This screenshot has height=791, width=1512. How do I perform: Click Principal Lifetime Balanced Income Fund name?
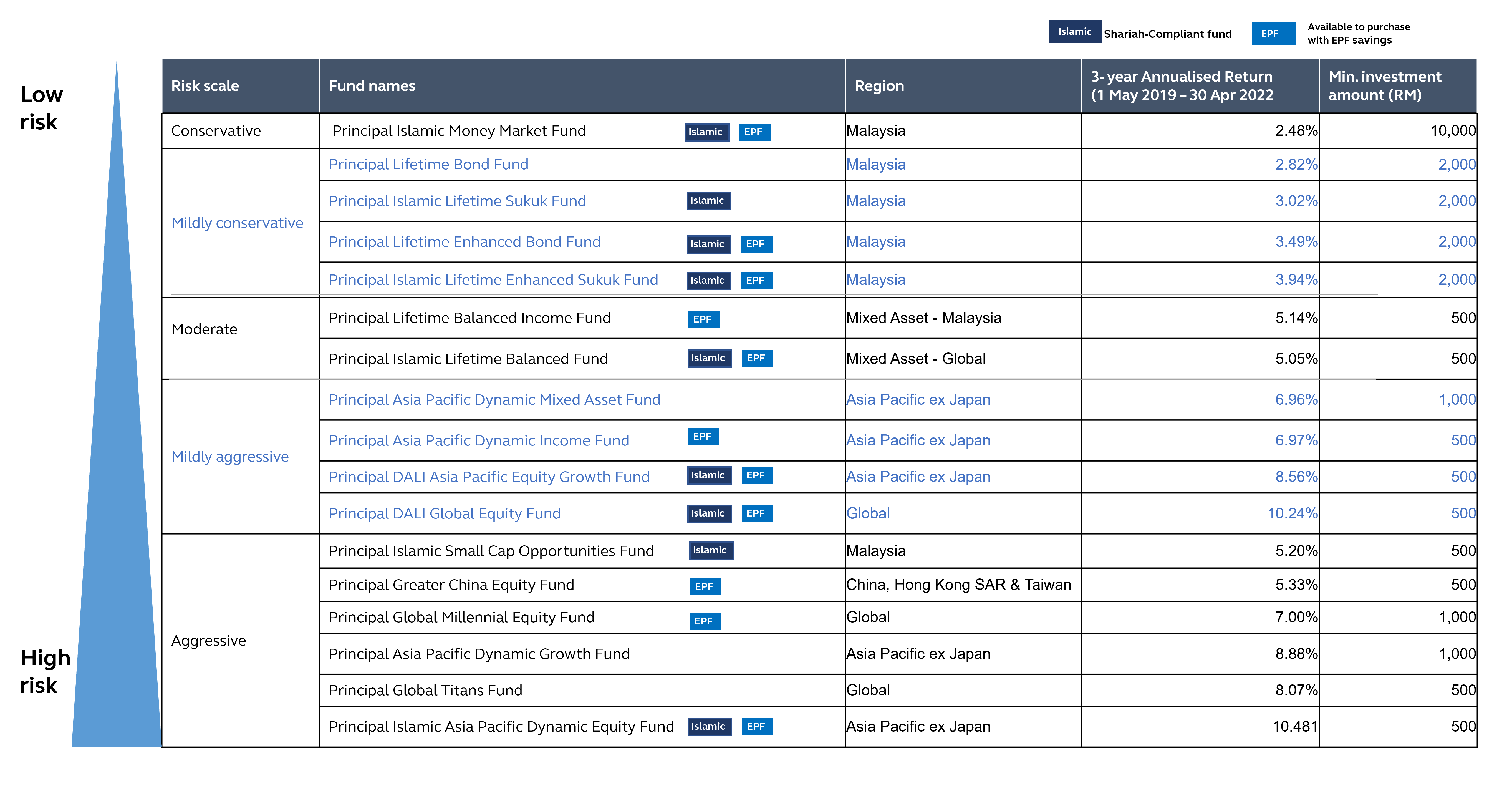(469, 318)
